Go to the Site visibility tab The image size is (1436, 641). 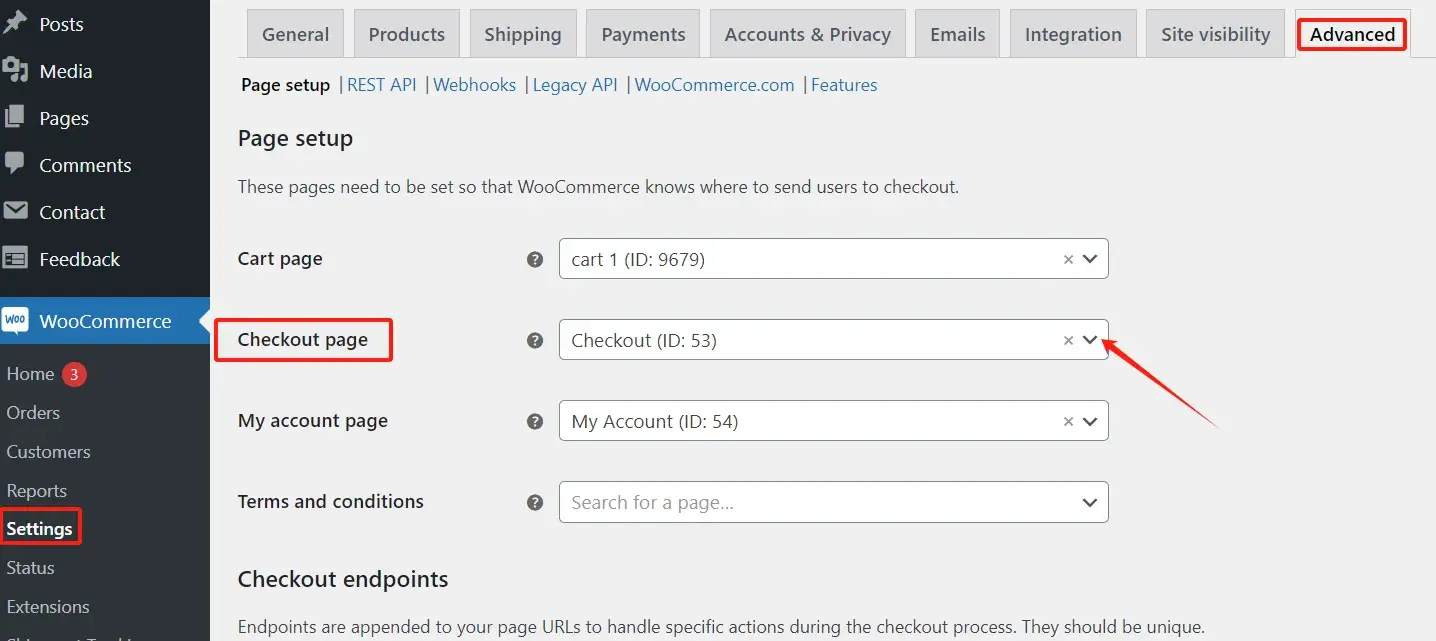pyautogui.click(x=1215, y=35)
